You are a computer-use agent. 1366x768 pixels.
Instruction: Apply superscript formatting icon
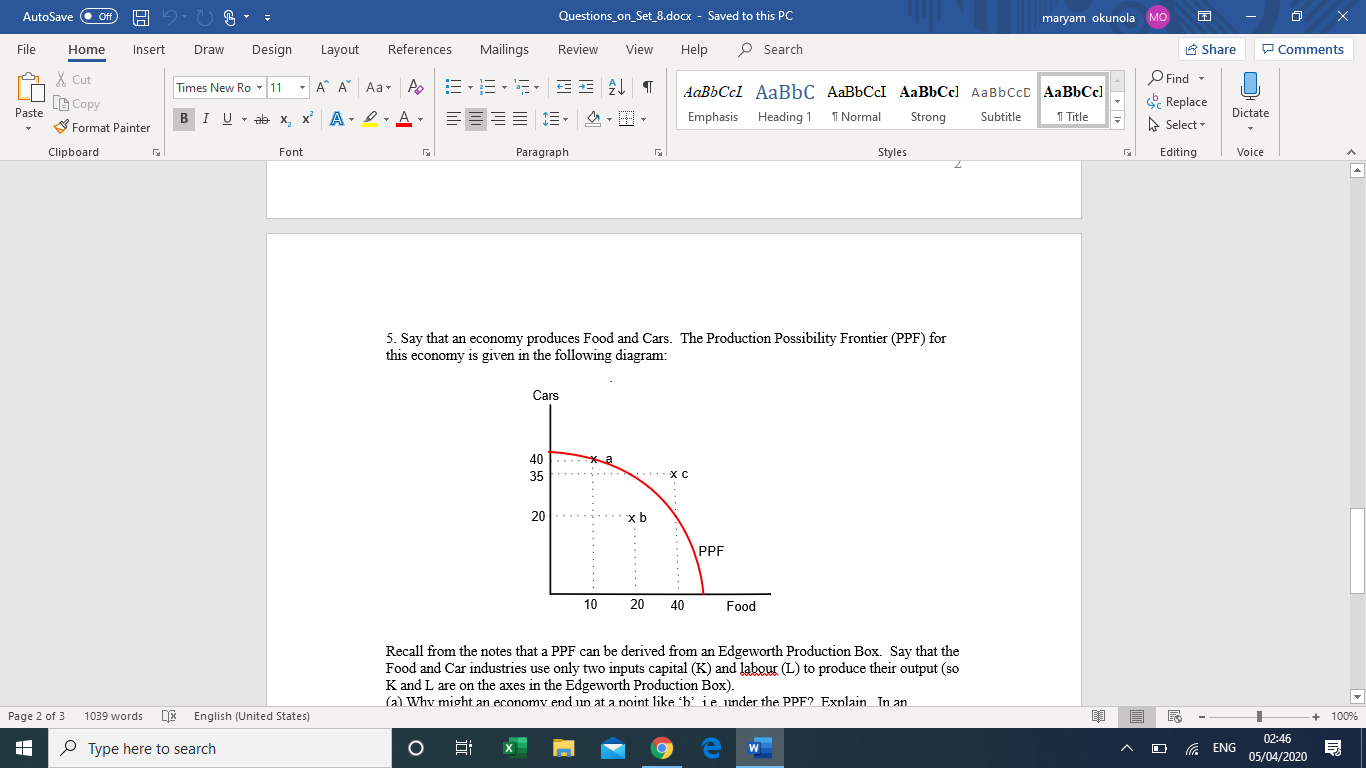coord(306,120)
